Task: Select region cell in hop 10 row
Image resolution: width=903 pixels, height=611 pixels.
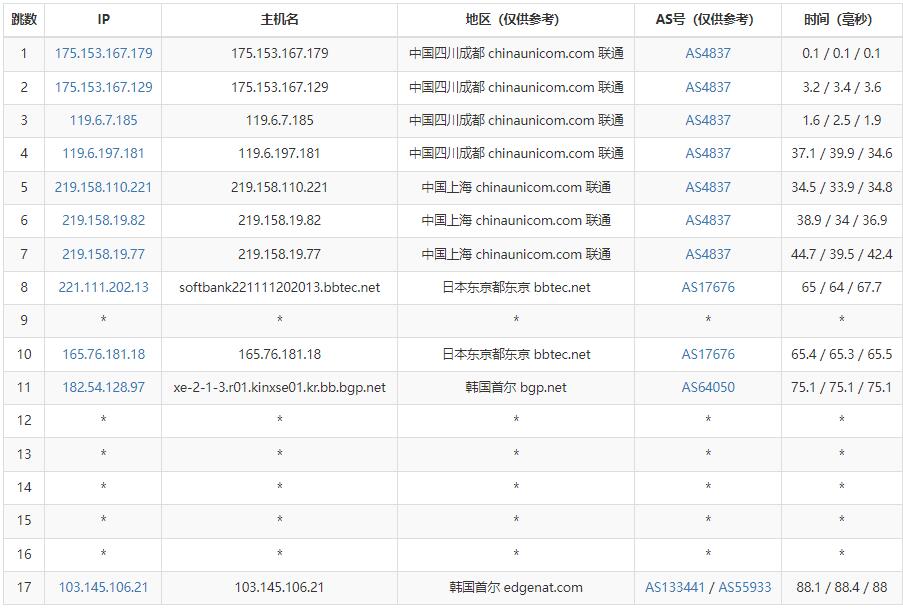Action: tap(516, 354)
